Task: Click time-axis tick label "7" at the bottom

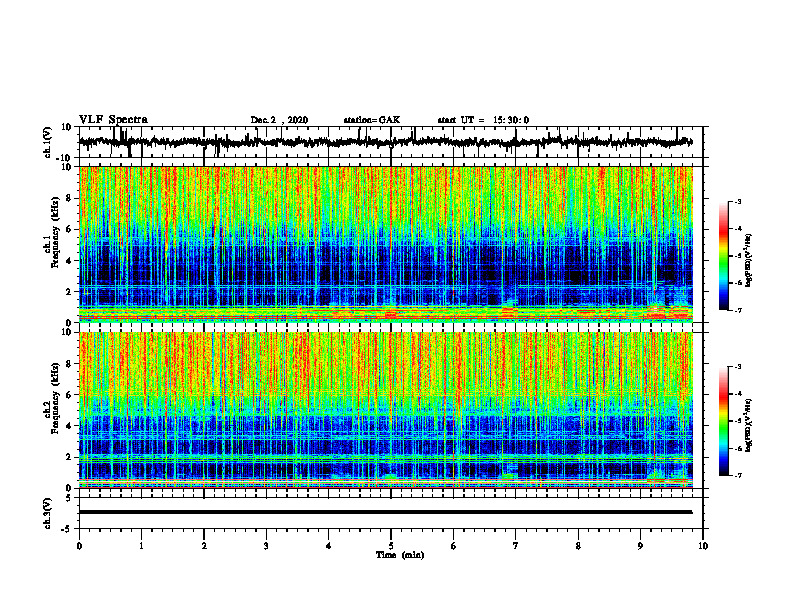Action: (x=516, y=546)
